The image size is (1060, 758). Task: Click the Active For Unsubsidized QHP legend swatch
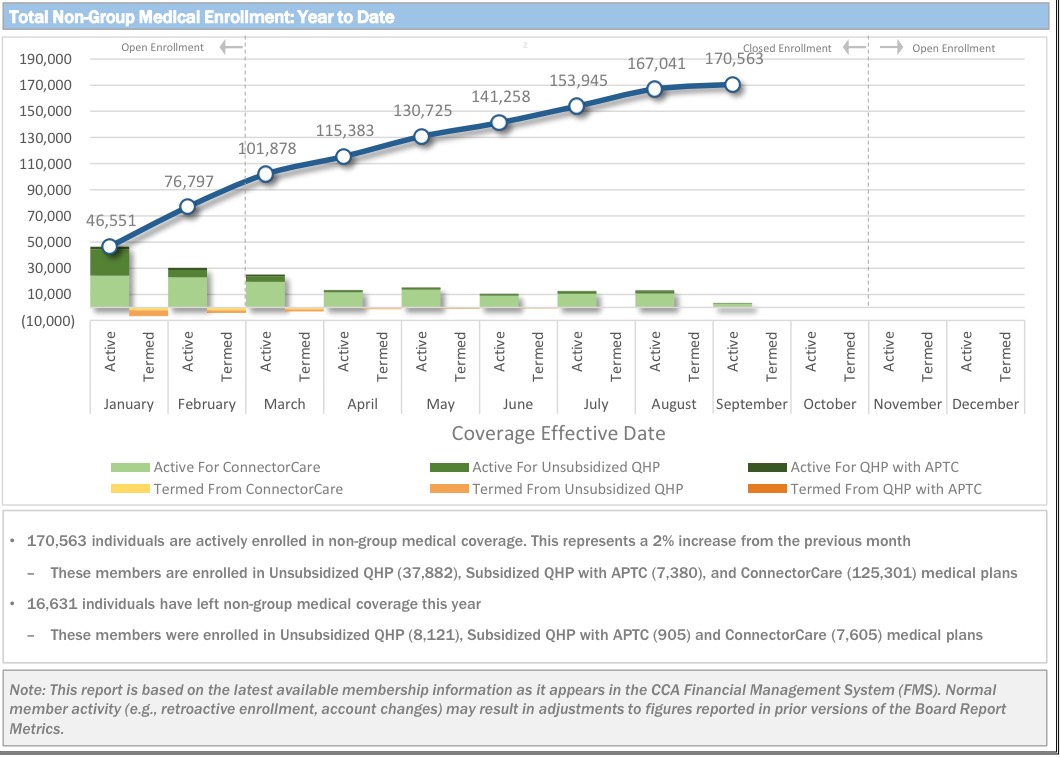[449, 467]
